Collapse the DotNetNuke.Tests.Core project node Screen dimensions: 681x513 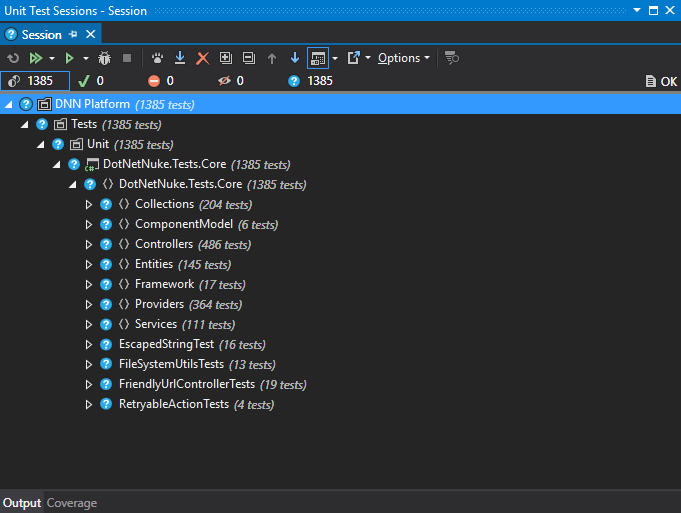point(57,165)
